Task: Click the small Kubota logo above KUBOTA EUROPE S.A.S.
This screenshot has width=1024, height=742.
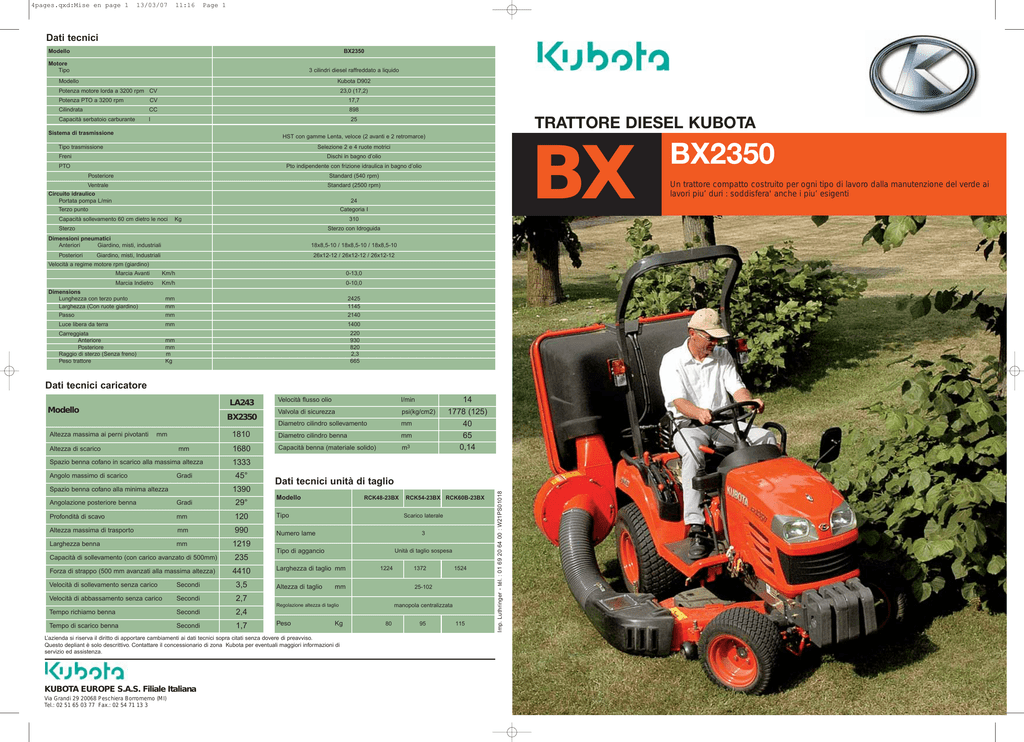Action: pos(84,671)
